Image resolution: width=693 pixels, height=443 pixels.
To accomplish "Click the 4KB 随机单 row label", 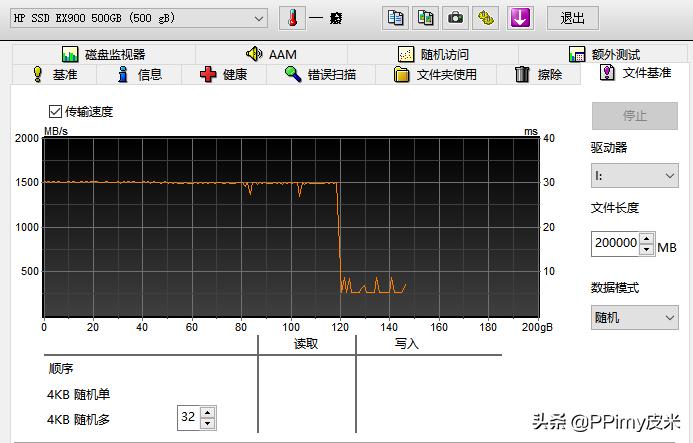I will pos(78,394).
